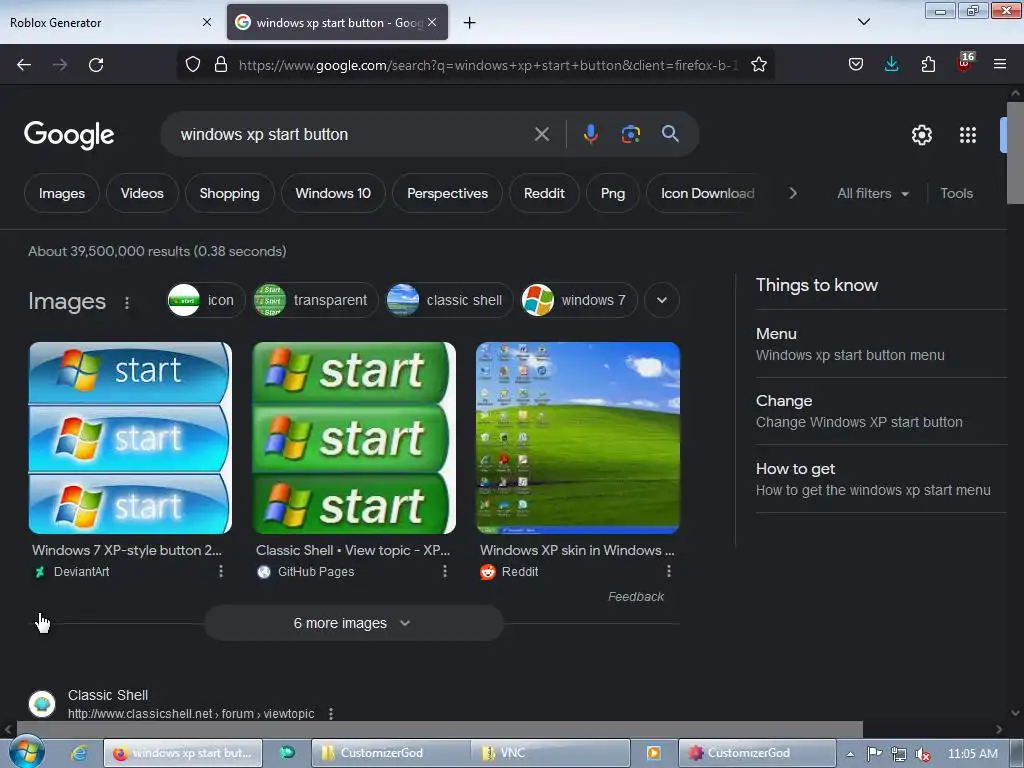Show hidden system tray icons
The height and width of the screenshot is (768, 1024).
coord(850,754)
